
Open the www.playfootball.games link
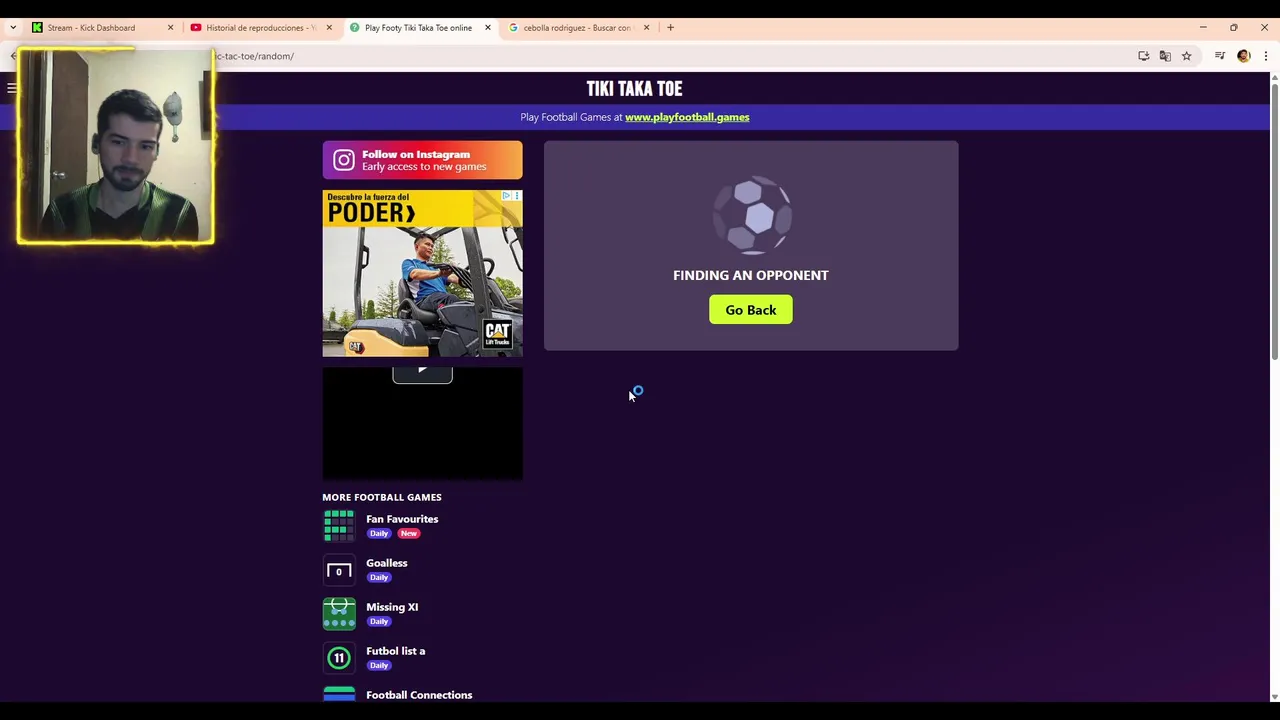coord(687,117)
